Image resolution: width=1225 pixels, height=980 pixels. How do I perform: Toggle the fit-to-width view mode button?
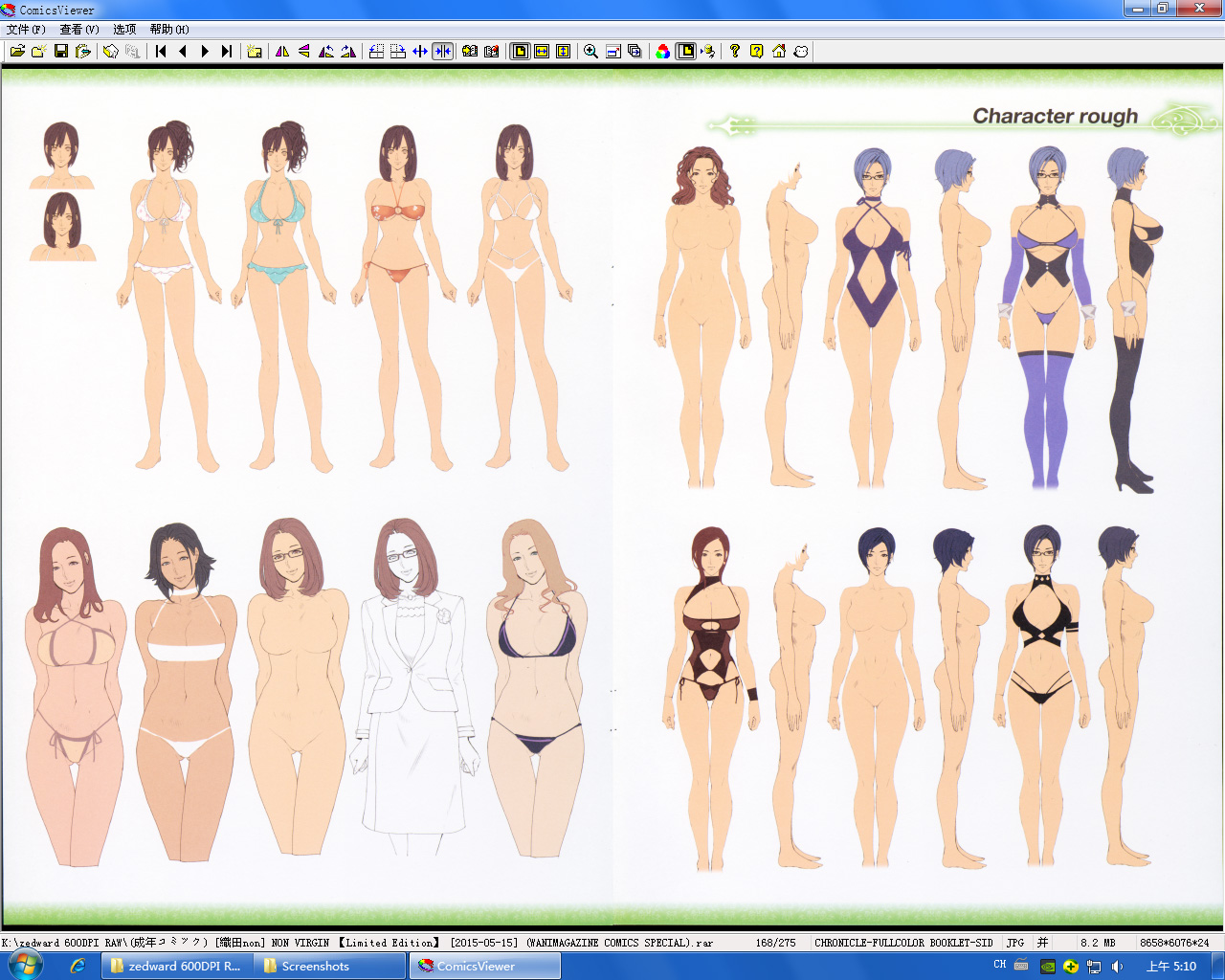point(542,52)
